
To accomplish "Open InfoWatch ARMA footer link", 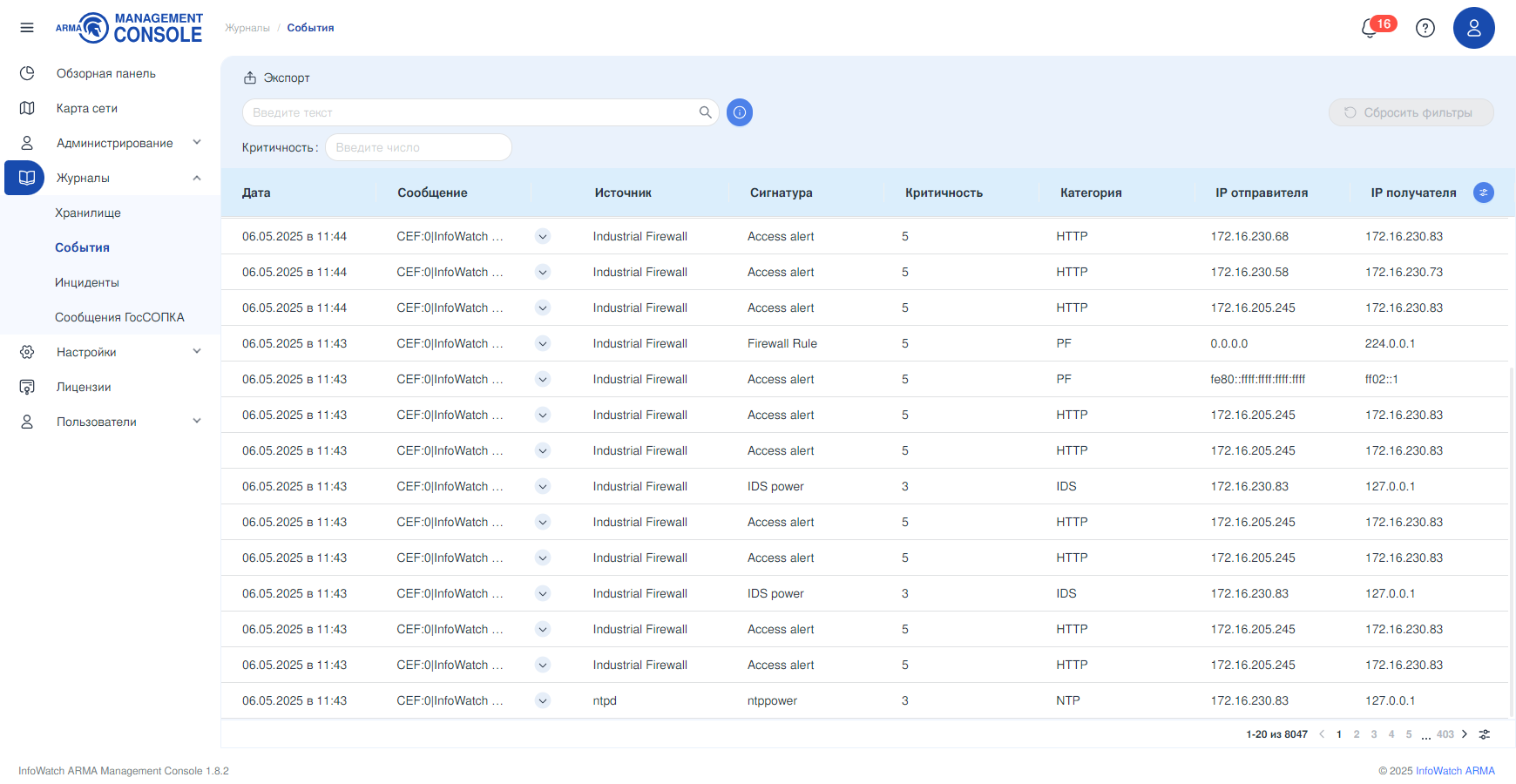I will click(x=1455, y=771).
